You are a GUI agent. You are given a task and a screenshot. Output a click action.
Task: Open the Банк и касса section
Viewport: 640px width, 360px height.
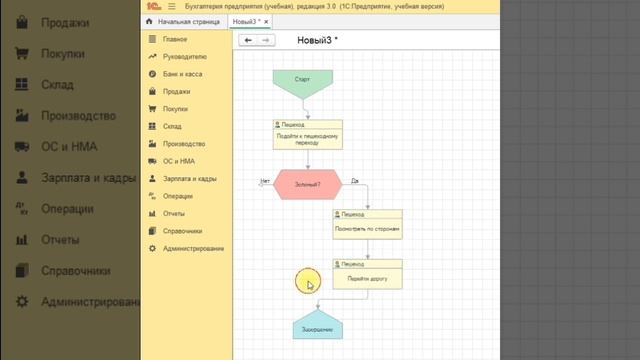[x=182, y=74]
